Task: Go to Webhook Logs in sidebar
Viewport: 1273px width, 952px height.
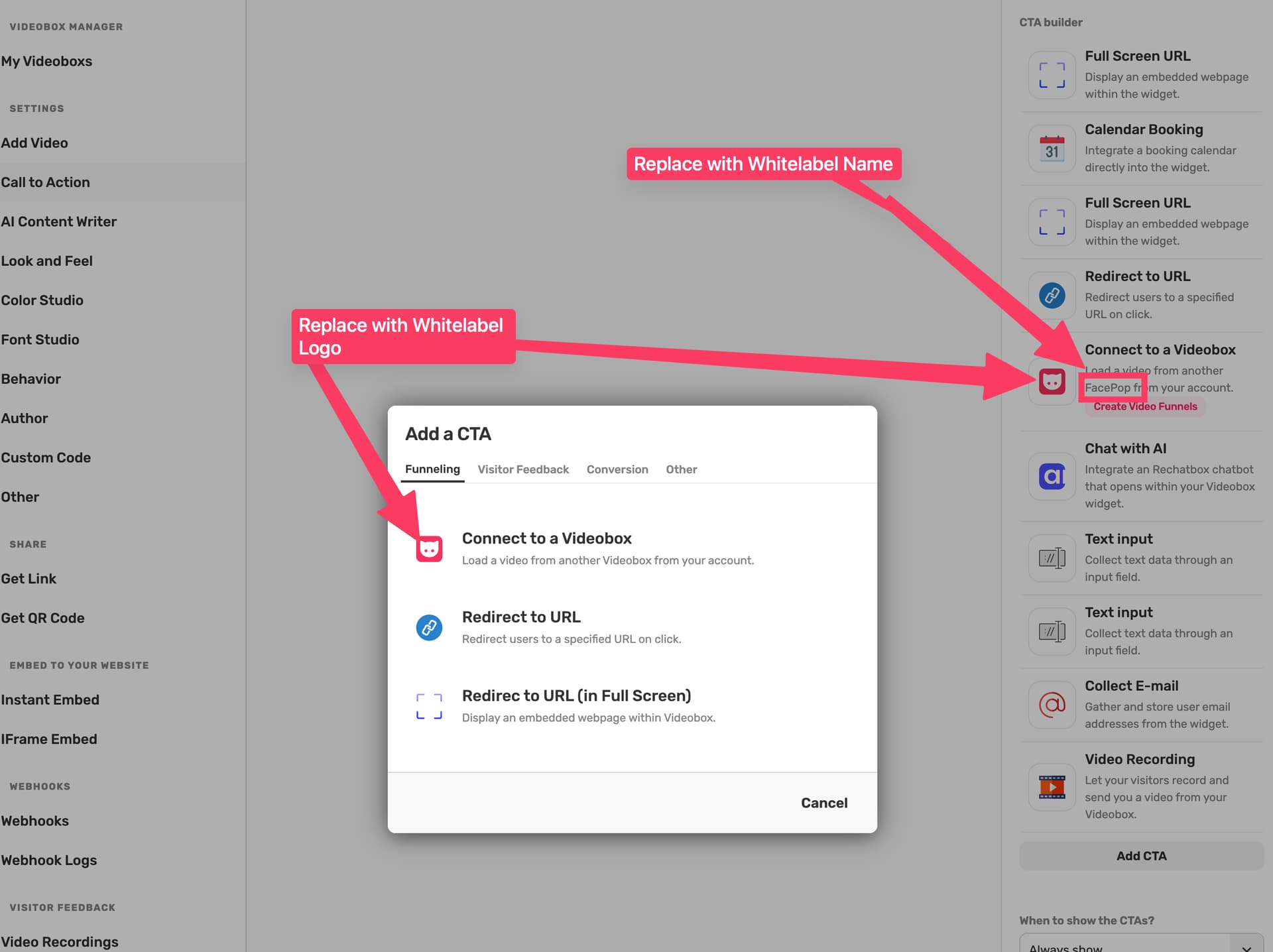Action: tap(48, 860)
